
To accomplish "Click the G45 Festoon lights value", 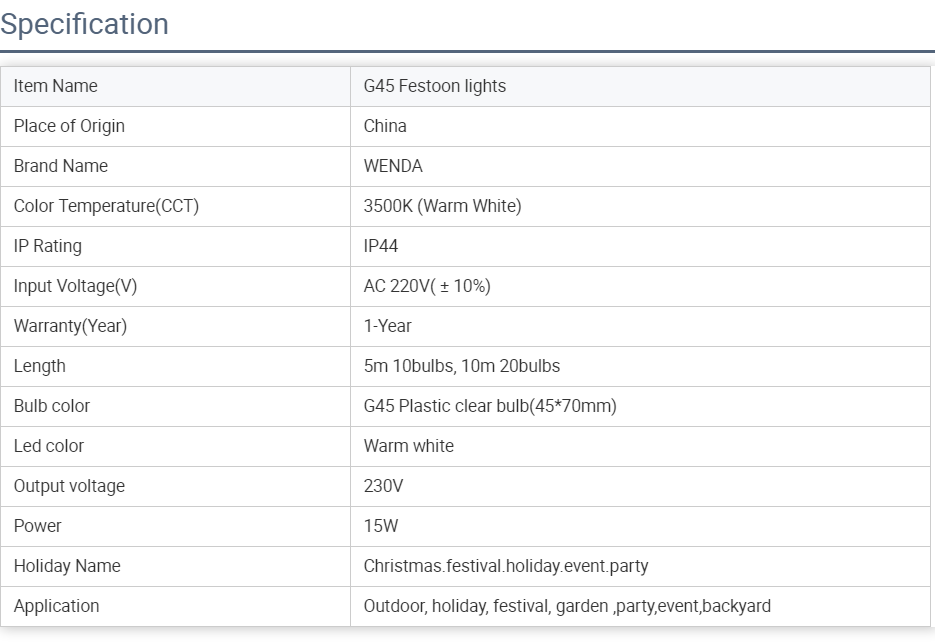I will click(x=435, y=86).
